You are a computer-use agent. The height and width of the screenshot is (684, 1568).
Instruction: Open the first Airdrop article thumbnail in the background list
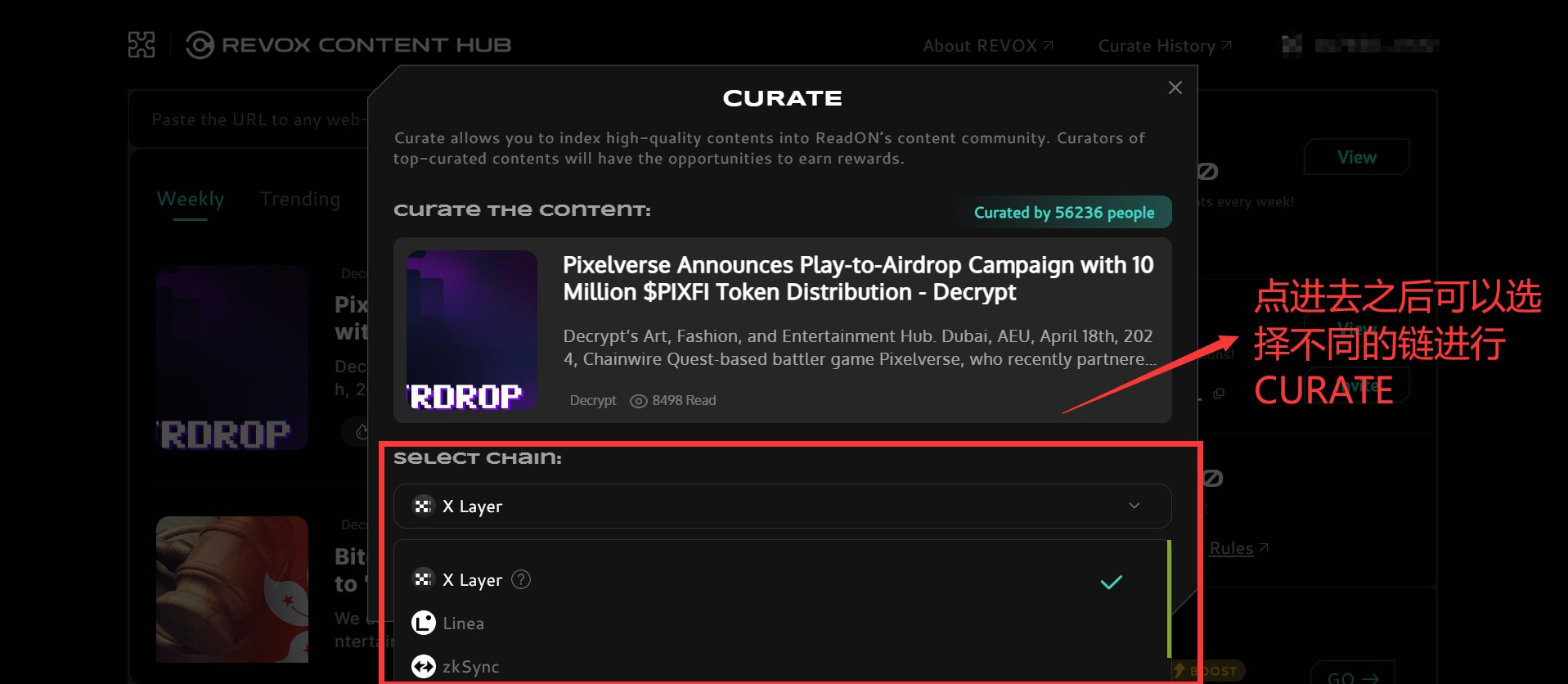232,358
